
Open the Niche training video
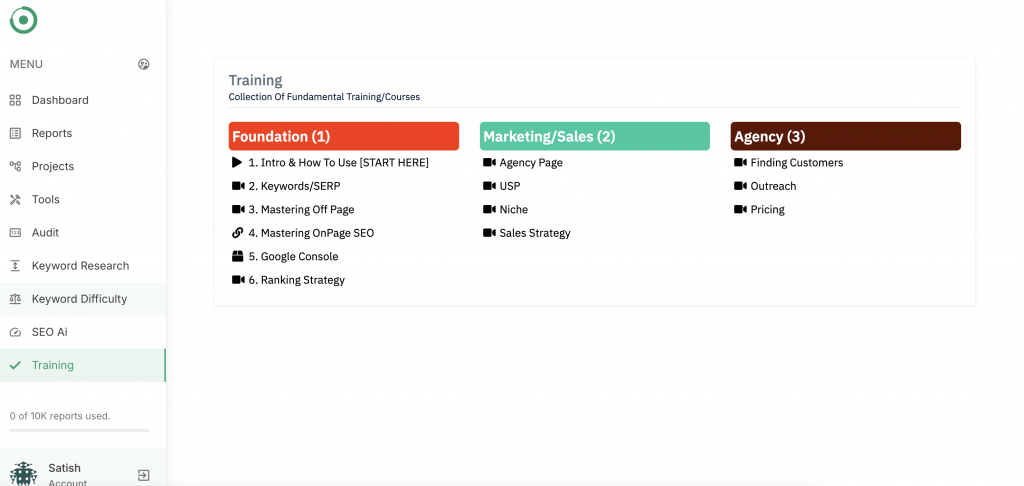514,210
